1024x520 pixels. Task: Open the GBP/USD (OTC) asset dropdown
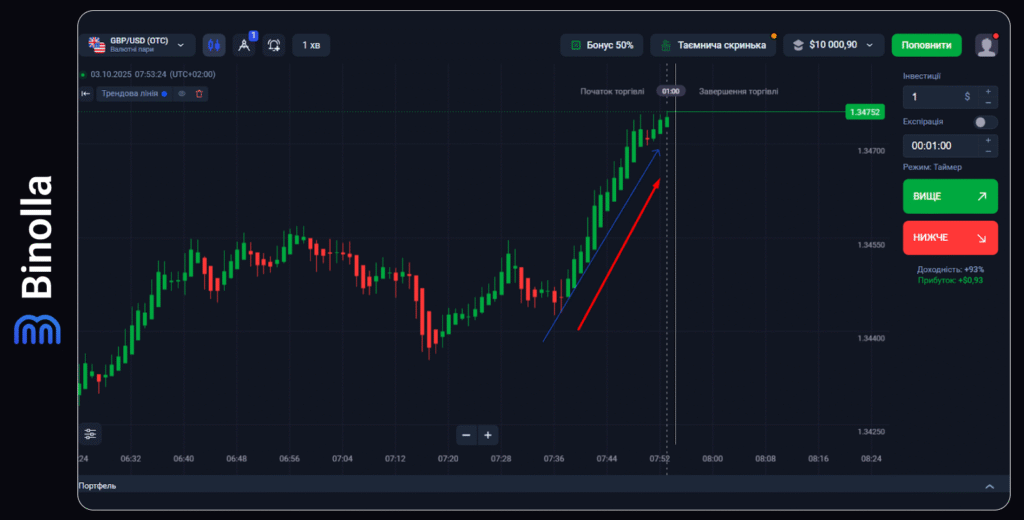click(138, 45)
